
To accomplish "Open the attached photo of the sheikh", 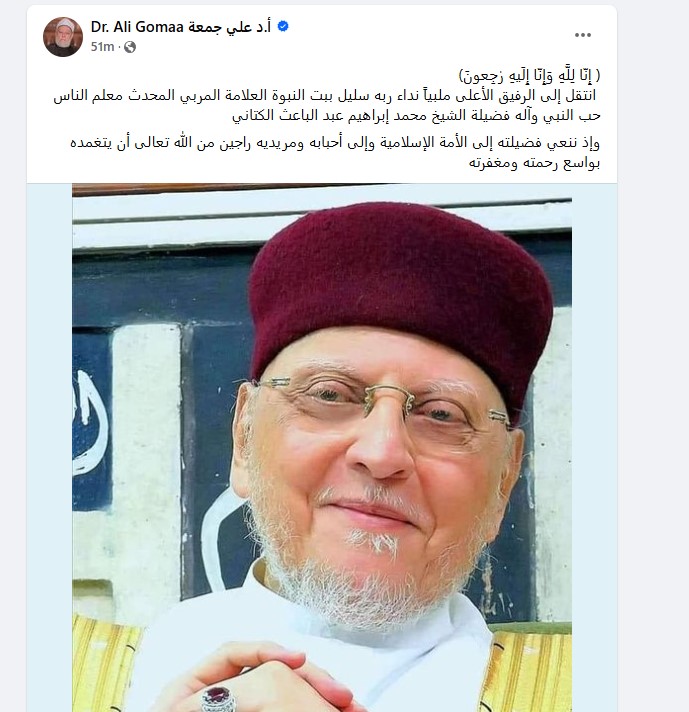I will click(322, 448).
